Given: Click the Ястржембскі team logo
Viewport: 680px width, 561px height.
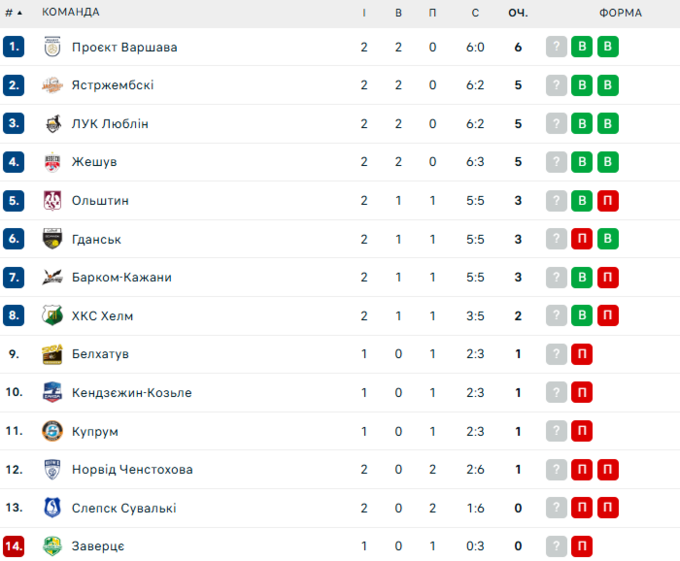Looking at the screenshot, I should click(53, 85).
